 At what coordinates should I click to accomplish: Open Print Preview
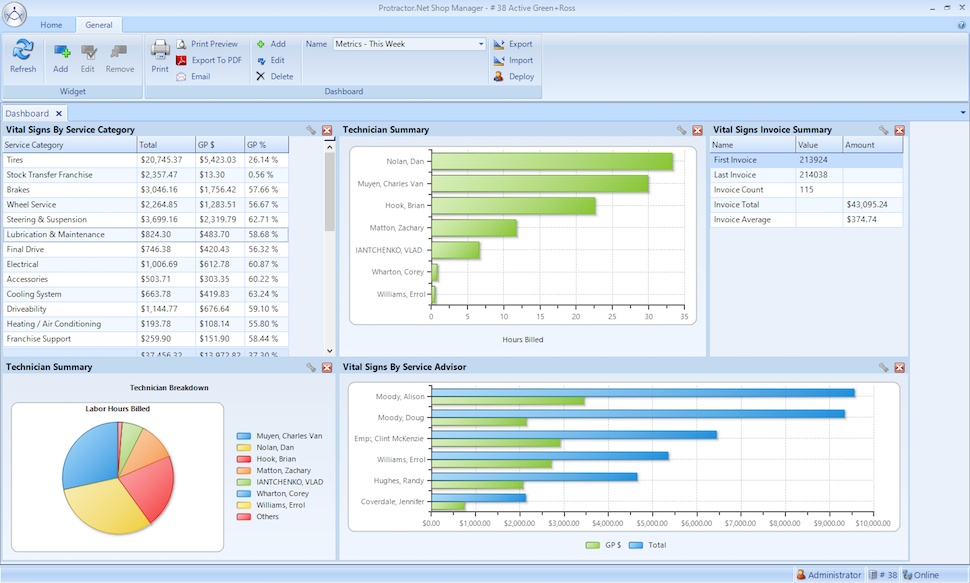coord(207,44)
